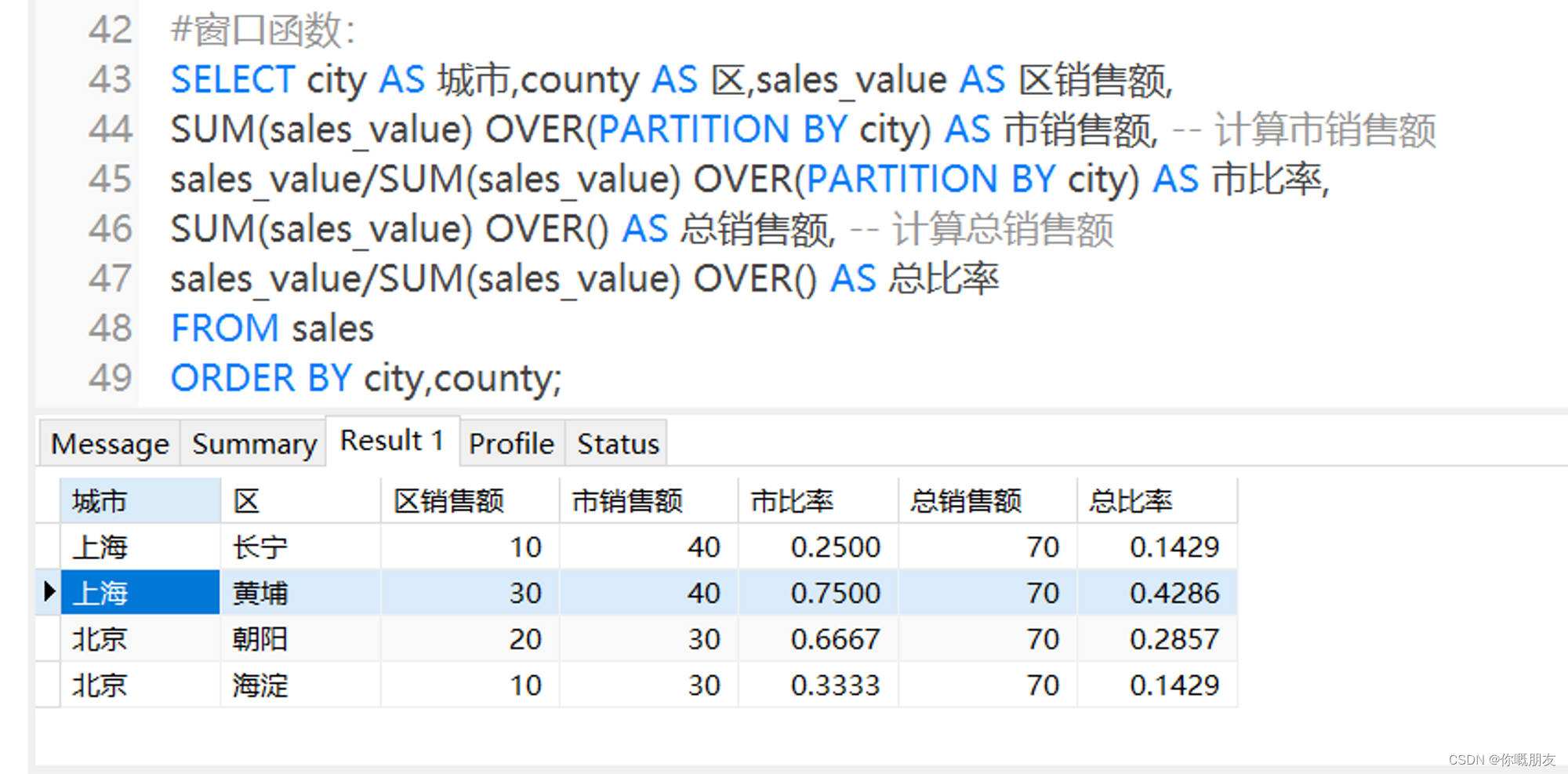Select the 总销售额 column header

tap(966, 500)
